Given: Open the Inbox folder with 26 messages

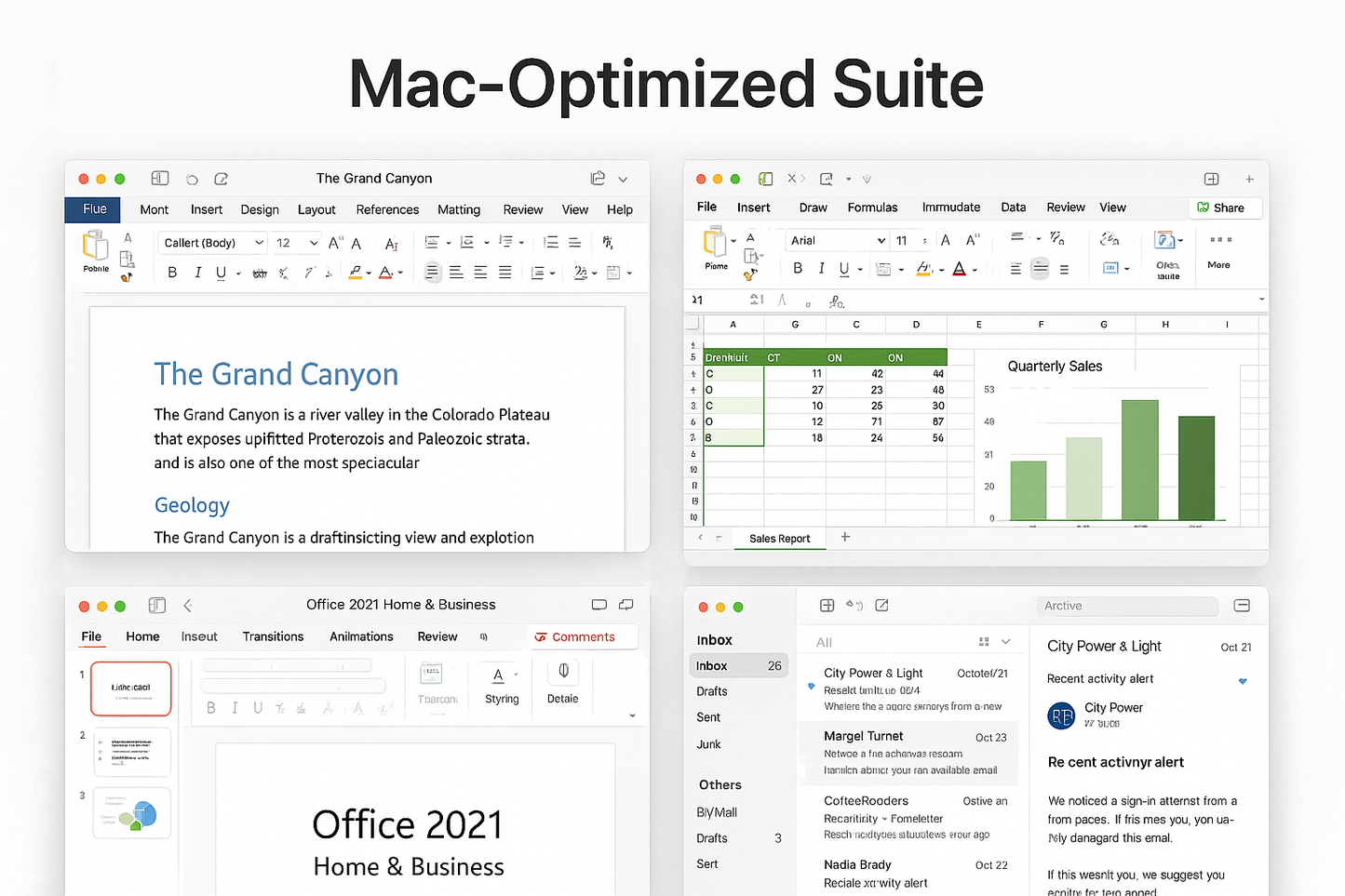Looking at the screenshot, I should pyautogui.click(x=739, y=666).
